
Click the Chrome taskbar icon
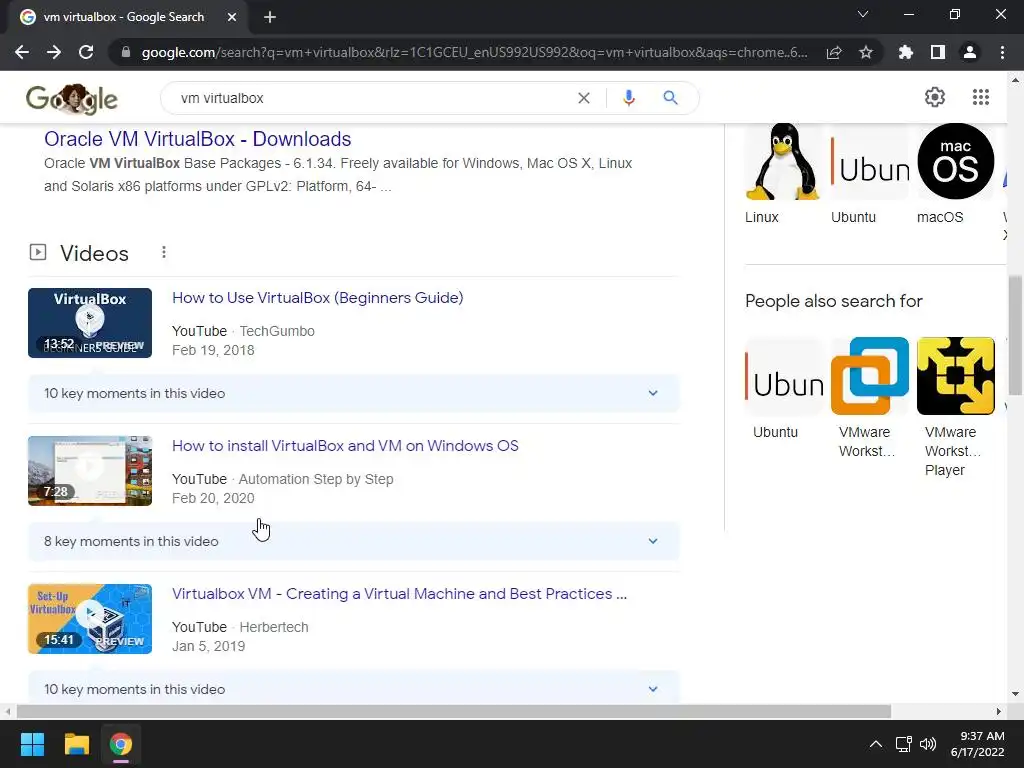tap(121, 744)
